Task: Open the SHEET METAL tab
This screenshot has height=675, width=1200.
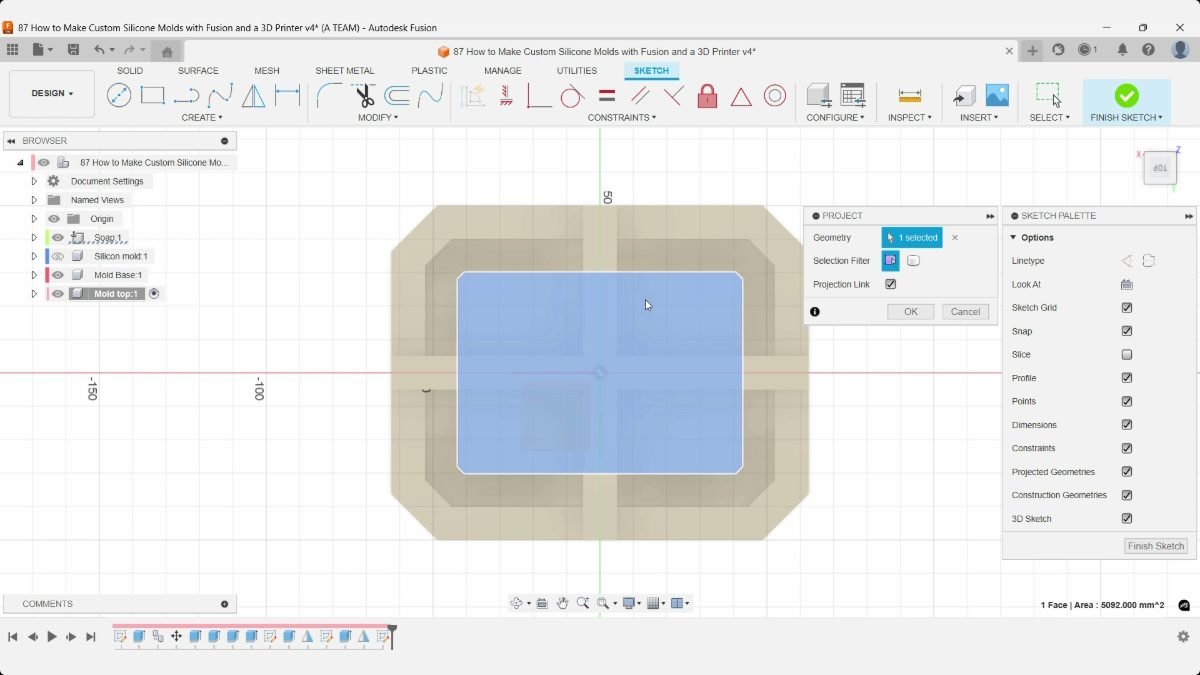Action: pos(345,71)
